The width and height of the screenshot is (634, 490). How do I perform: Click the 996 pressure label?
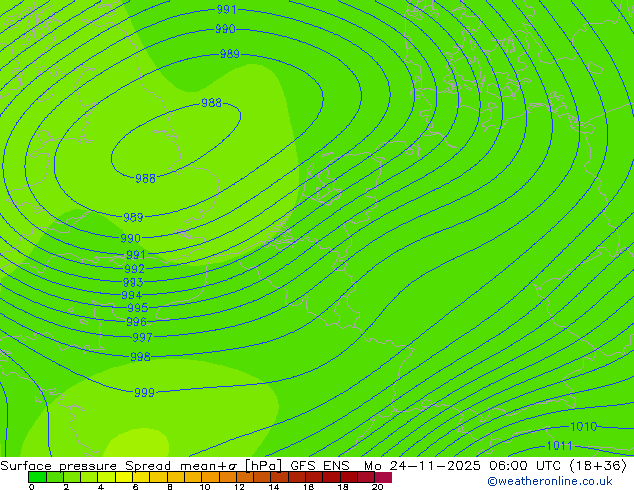(x=136, y=322)
